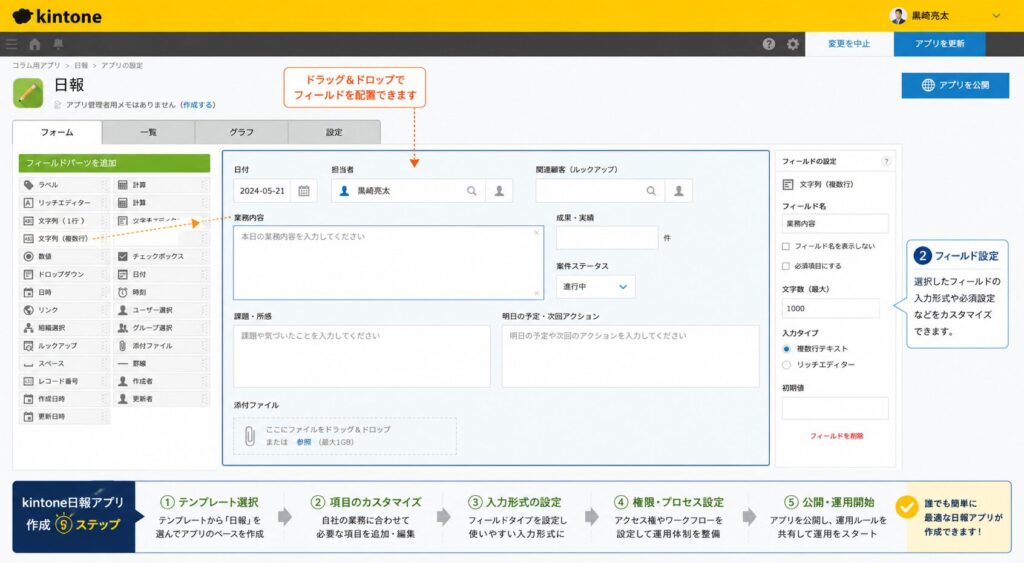
Task: Select the 作成日時 field part
Action: [64, 398]
